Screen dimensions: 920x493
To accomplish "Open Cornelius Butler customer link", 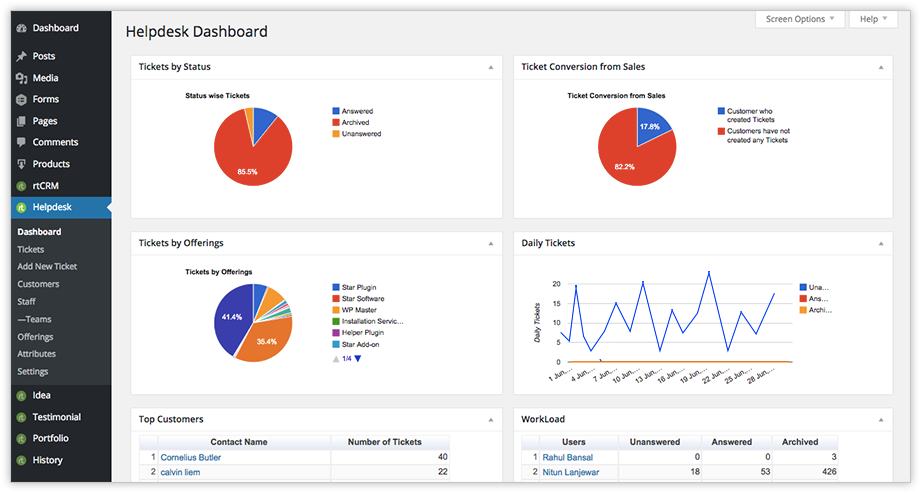I will tap(190, 457).
